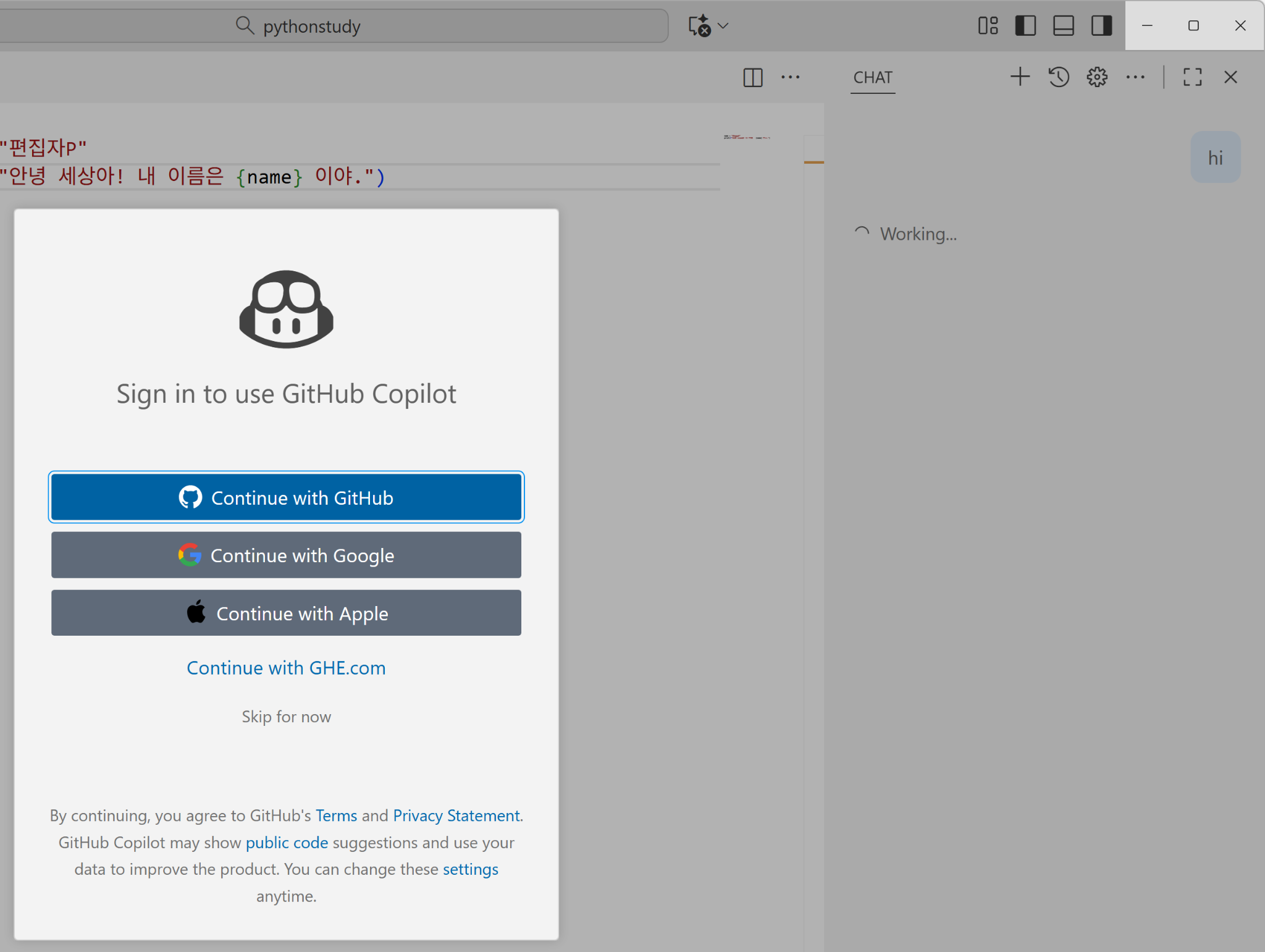Viewport: 1265px width, 952px height.
Task: Close the chat panel
Action: [x=1230, y=77]
